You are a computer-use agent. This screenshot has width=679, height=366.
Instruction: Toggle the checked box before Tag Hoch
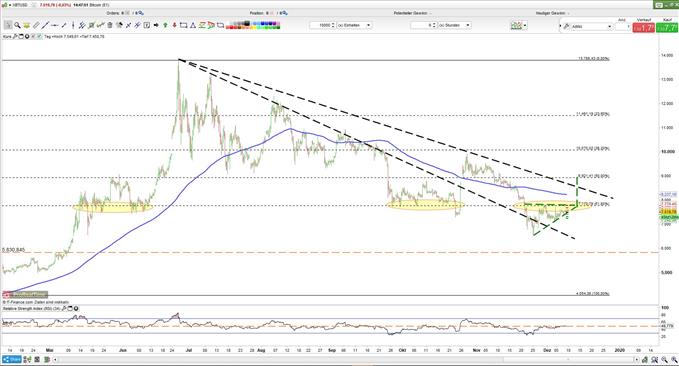pyautogui.click(x=39, y=36)
